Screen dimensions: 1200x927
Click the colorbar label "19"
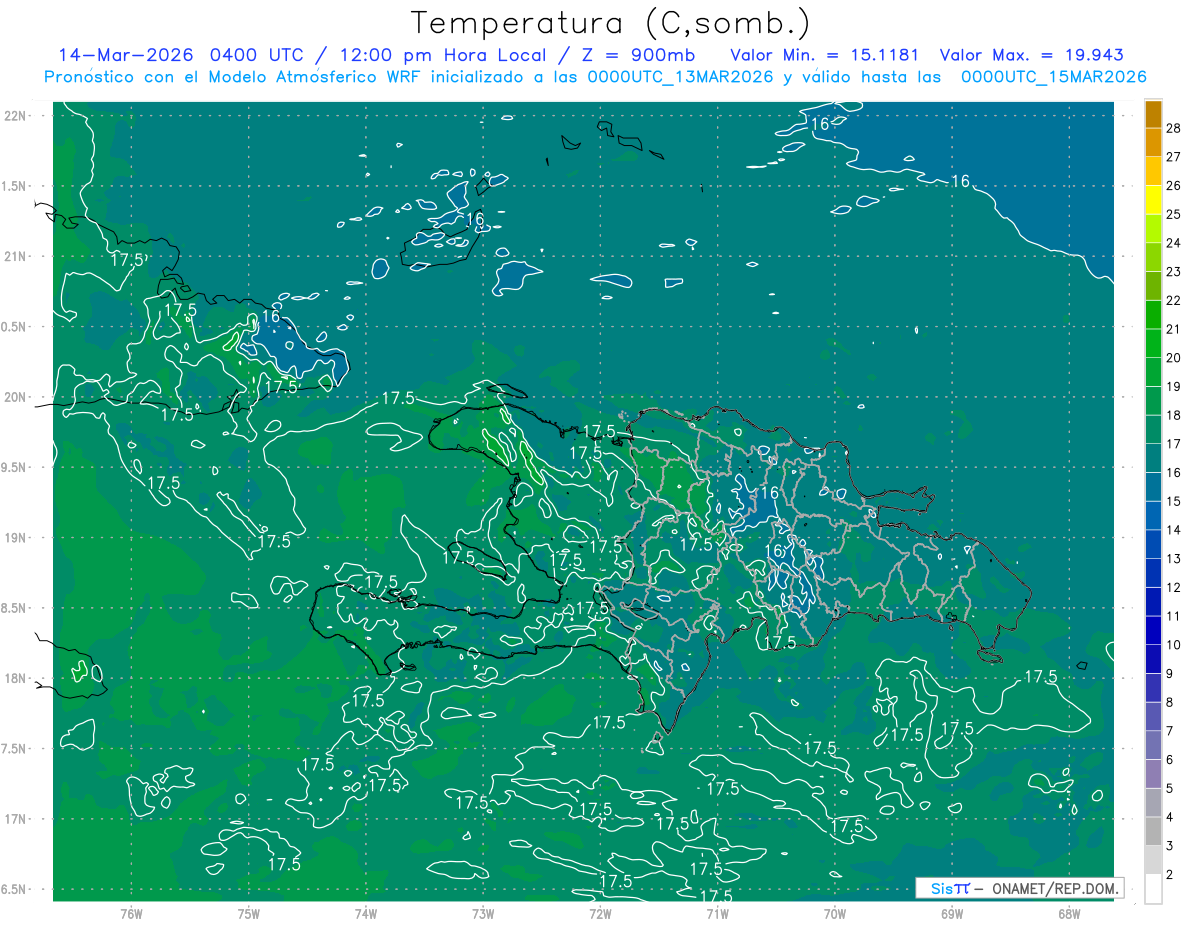pyautogui.click(x=1175, y=386)
